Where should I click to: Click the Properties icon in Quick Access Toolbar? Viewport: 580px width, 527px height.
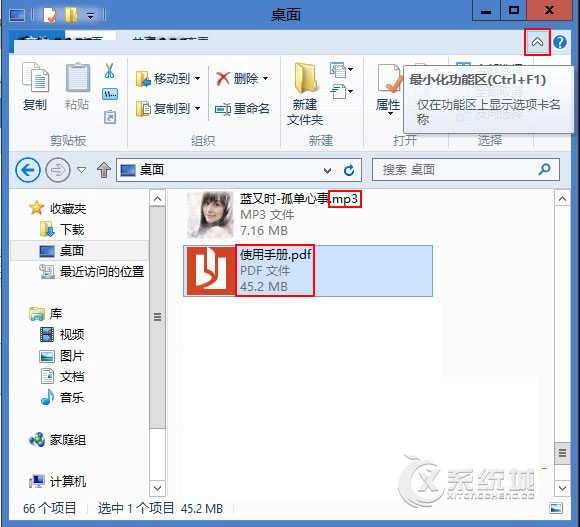[x=50, y=15]
